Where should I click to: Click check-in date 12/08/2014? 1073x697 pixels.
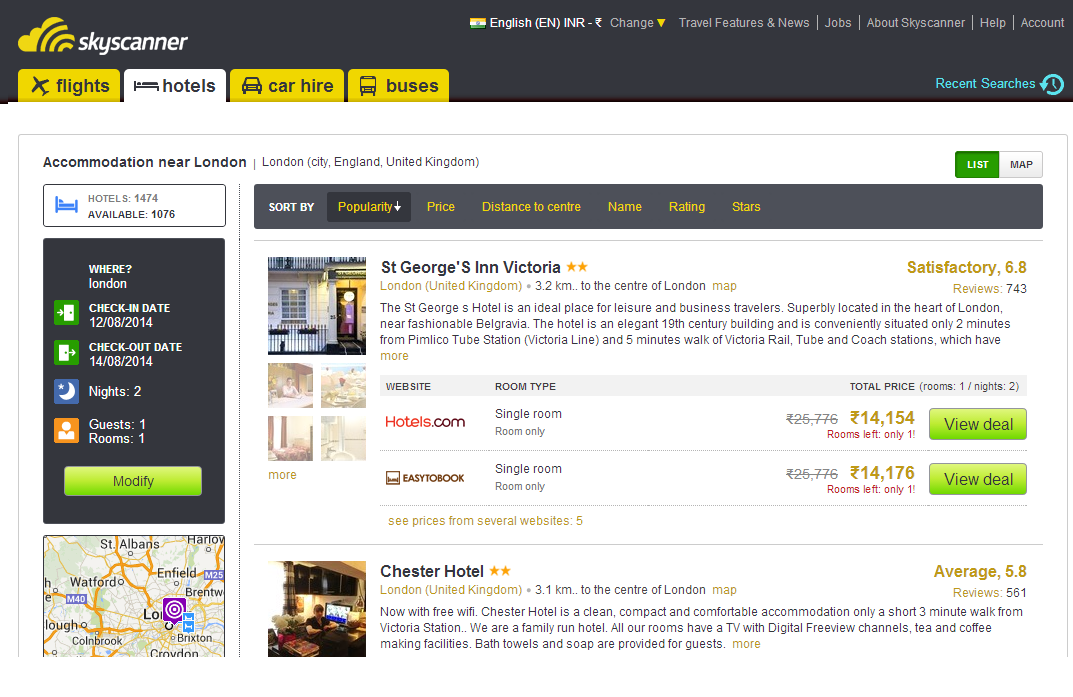click(x=121, y=322)
